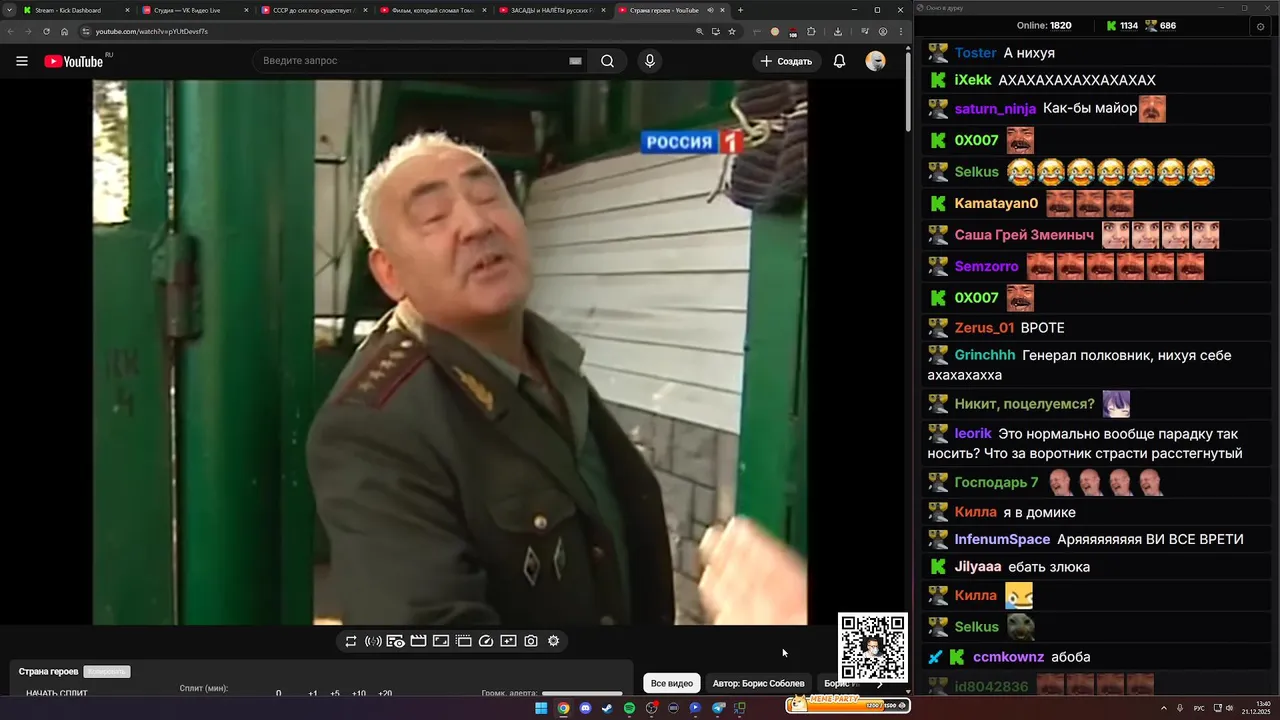Switch to 'Stream - Kick Dashboard' tab
This screenshot has height=720, width=1280.
tap(75, 10)
